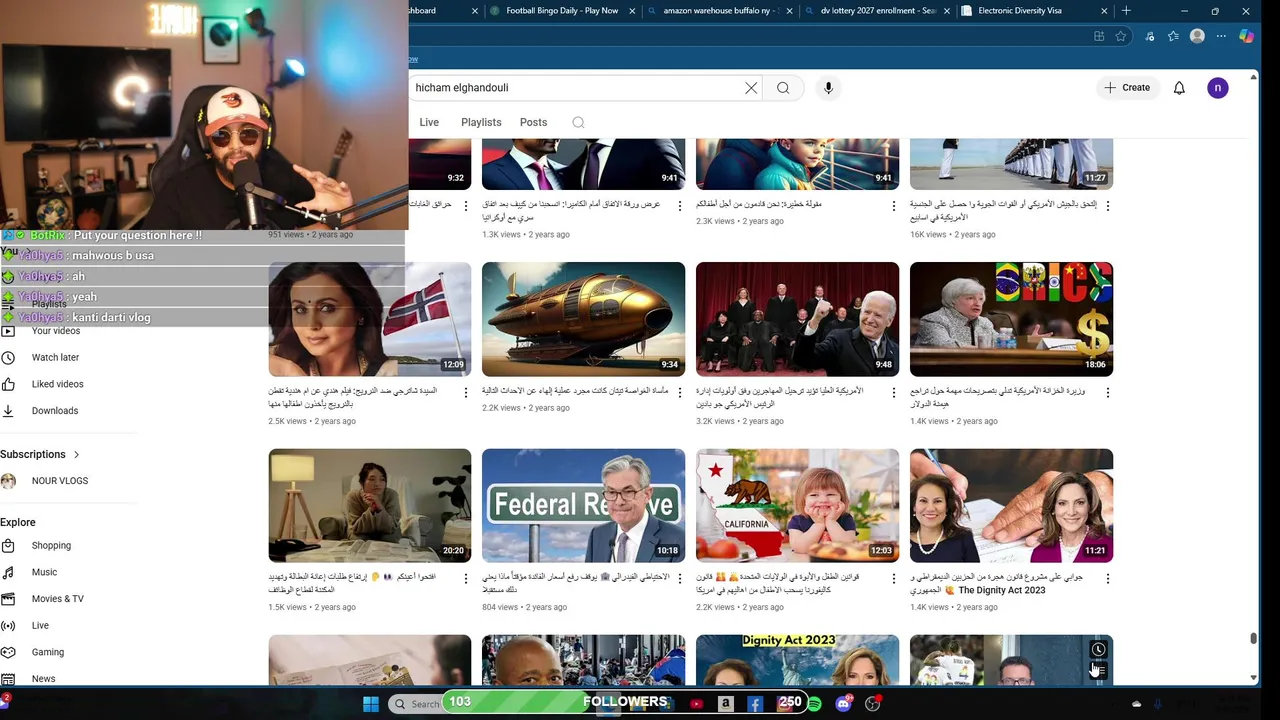Open the three-dot menu of the top-row 9:41 child video
The width and height of the screenshot is (1280, 720).
893,206
